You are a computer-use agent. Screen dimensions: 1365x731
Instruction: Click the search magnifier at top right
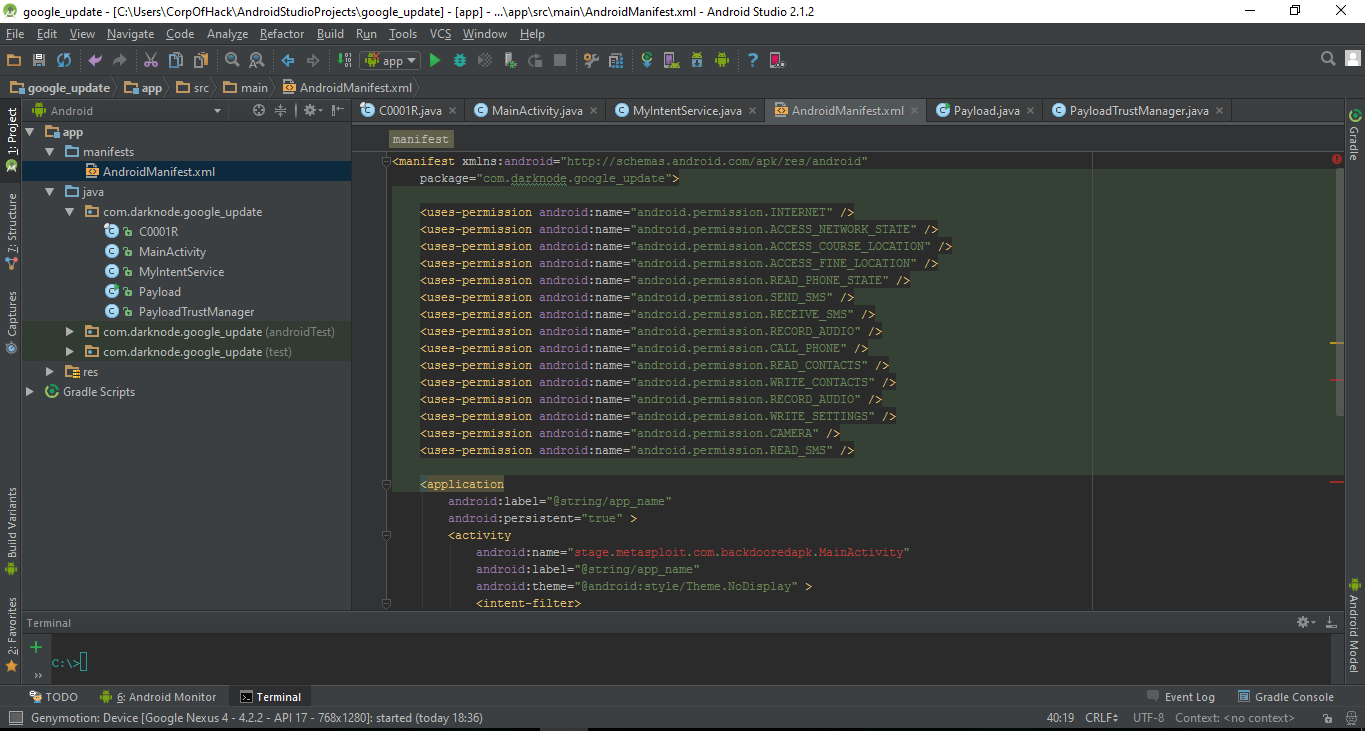(1327, 59)
